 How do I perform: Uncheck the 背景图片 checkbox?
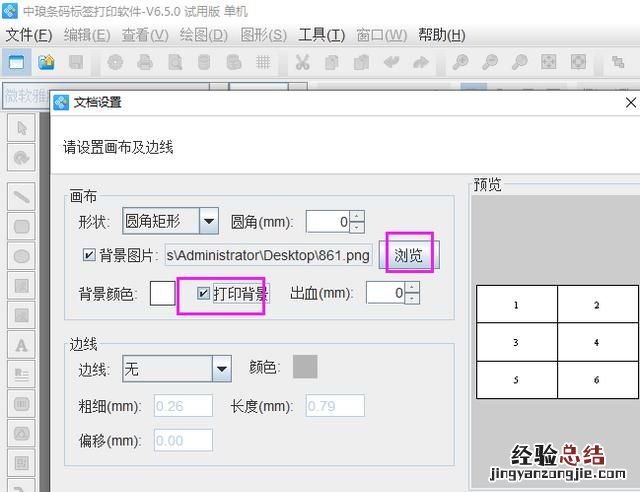click(89, 255)
